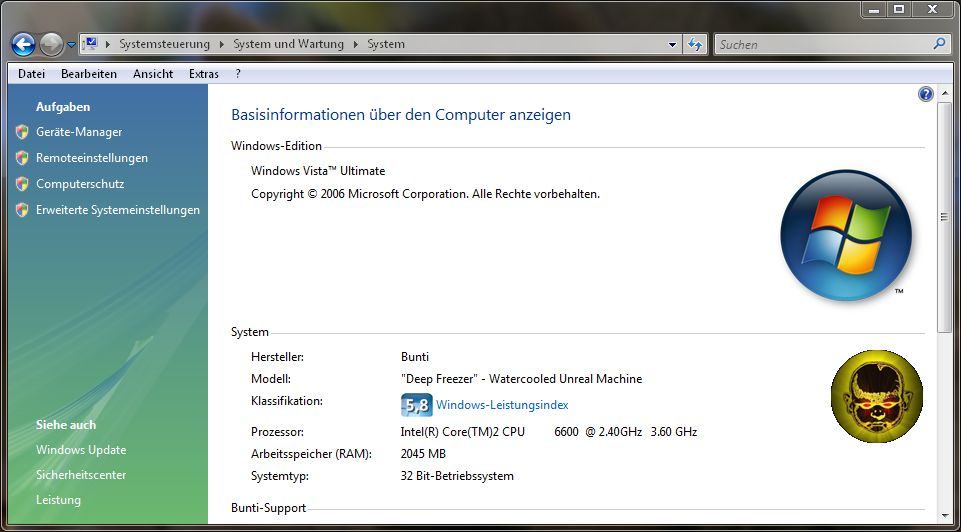This screenshot has width=961, height=532.
Task: Click the magnifier search icon
Action: [939, 44]
